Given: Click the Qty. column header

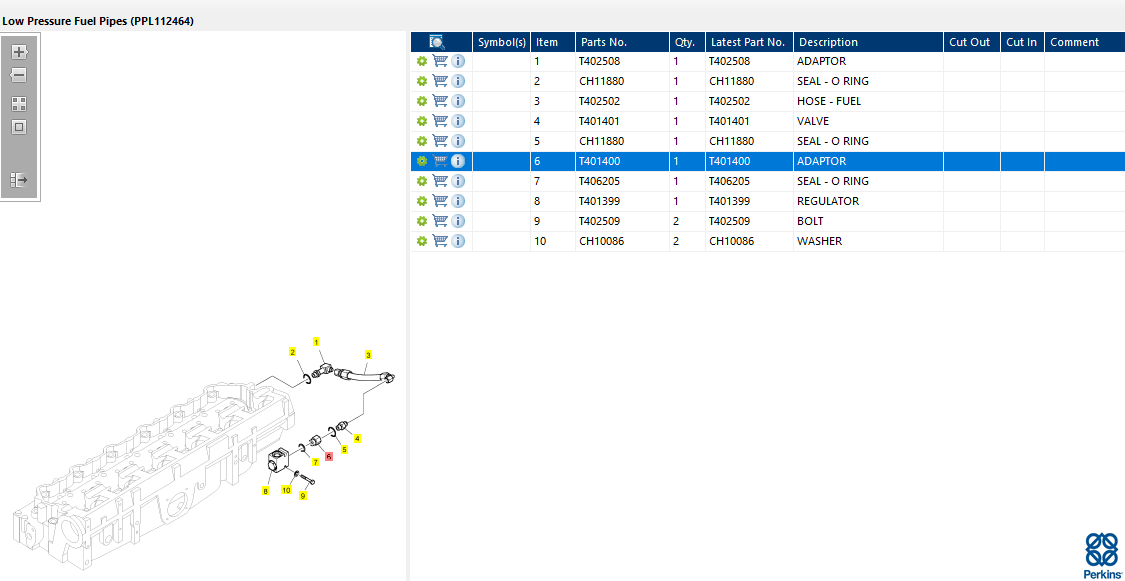Looking at the screenshot, I should pos(687,42).
